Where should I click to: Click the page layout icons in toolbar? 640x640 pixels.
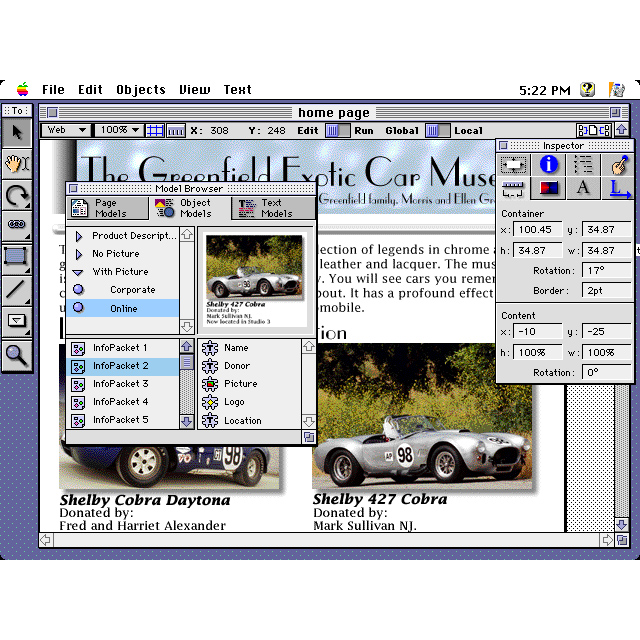click(594, 131)
